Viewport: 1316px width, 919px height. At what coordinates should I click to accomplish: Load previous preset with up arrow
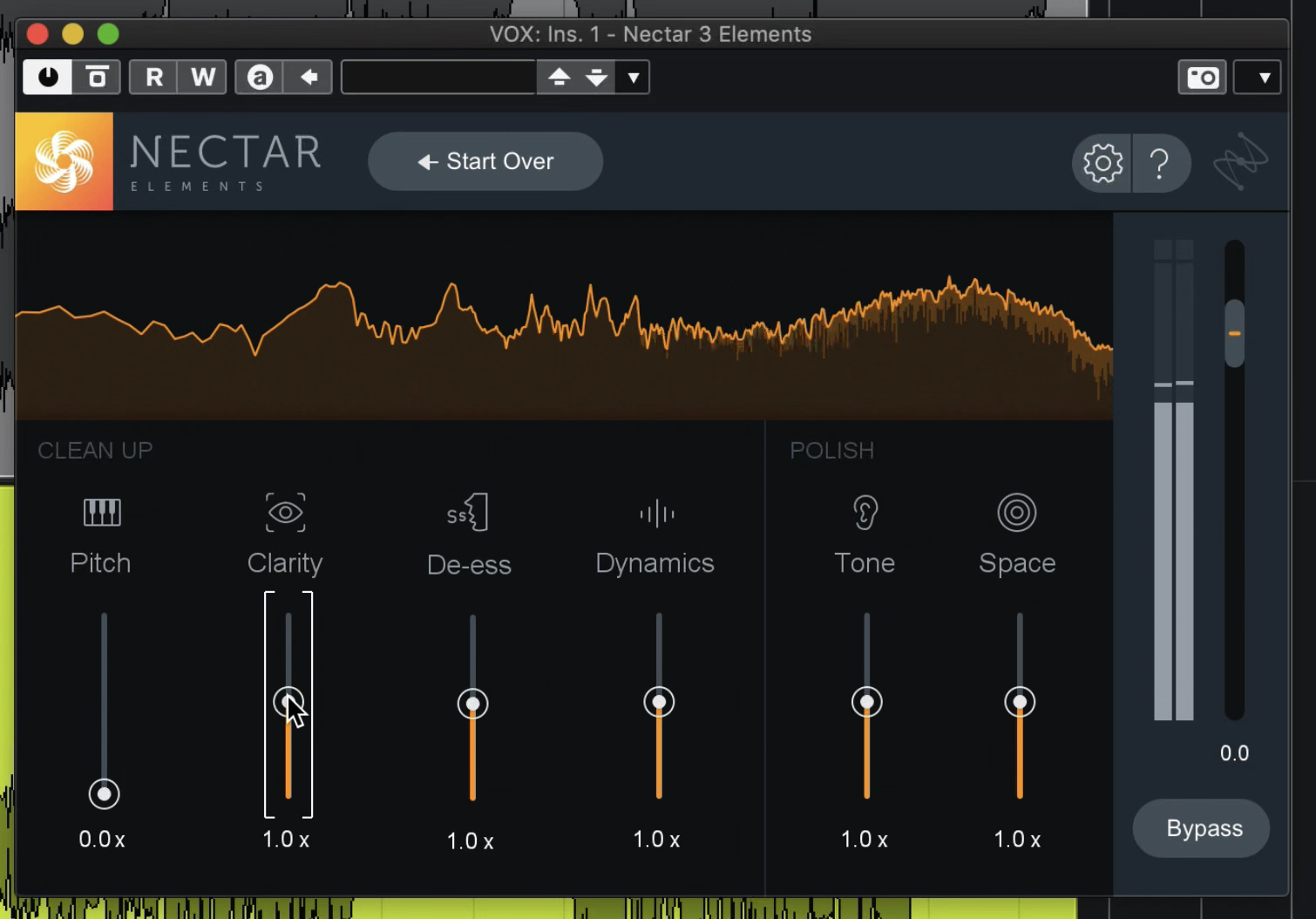(x=559, y=77)
